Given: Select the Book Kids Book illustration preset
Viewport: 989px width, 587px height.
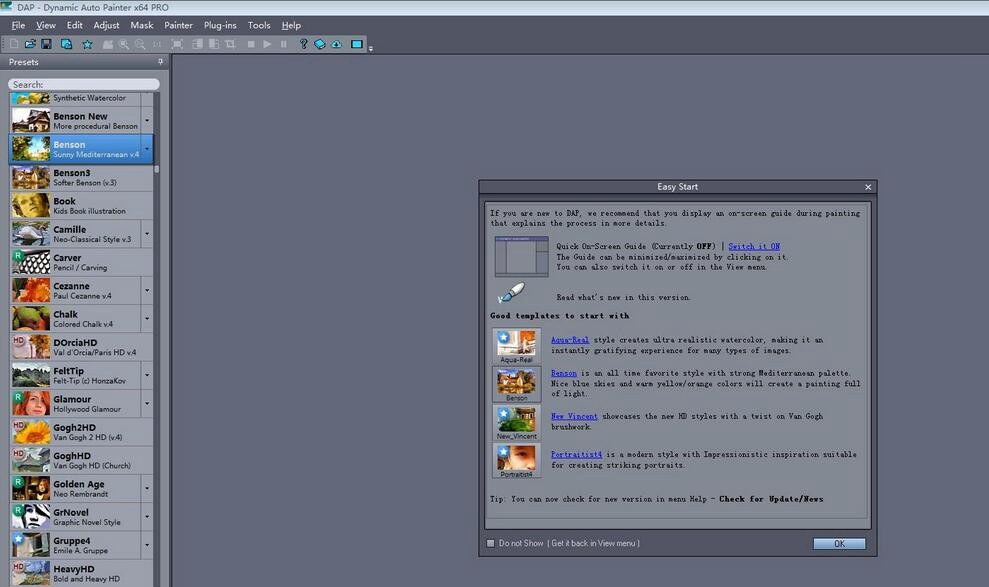Looking at the screenshot, I should click(81, 206).
